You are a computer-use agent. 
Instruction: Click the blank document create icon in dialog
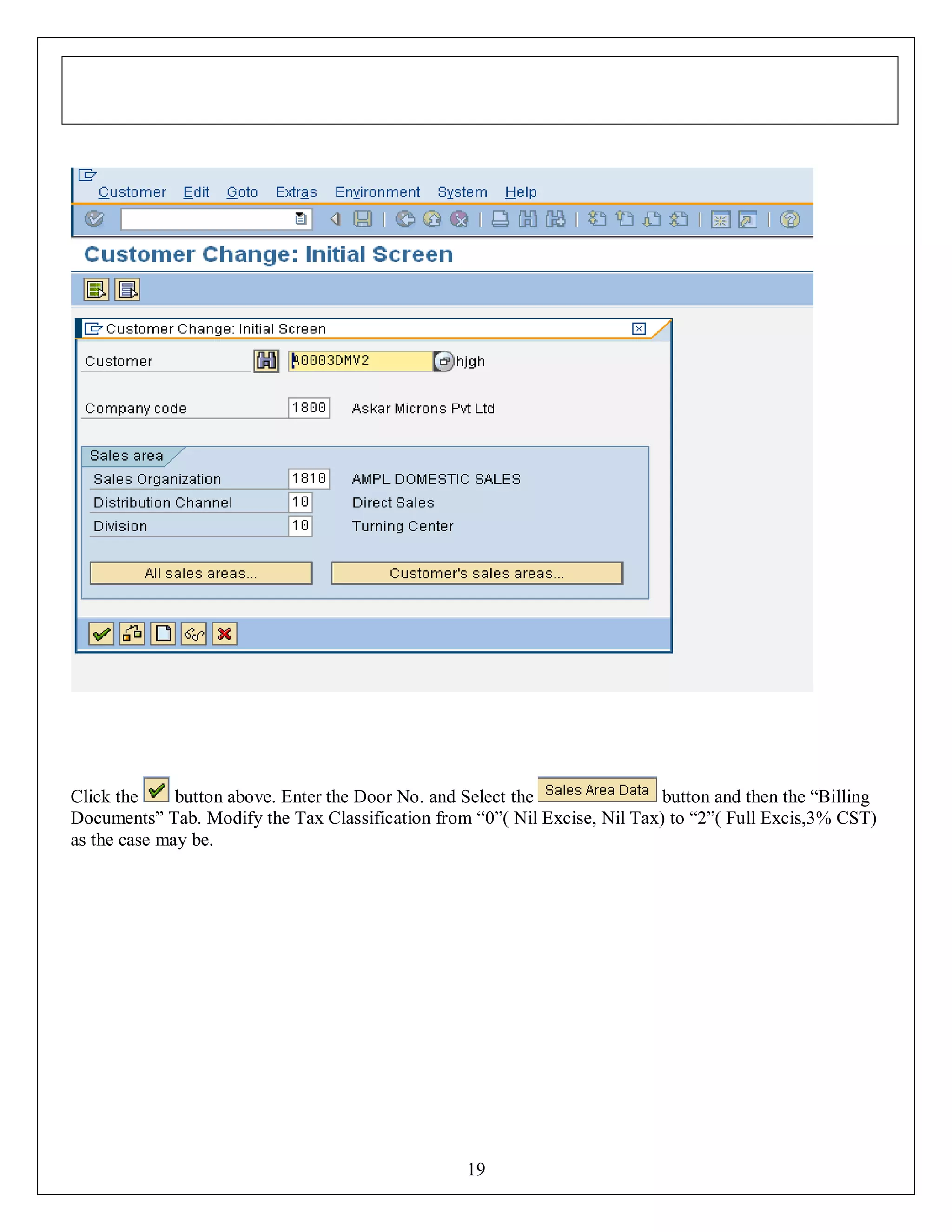tap(163, 634)
